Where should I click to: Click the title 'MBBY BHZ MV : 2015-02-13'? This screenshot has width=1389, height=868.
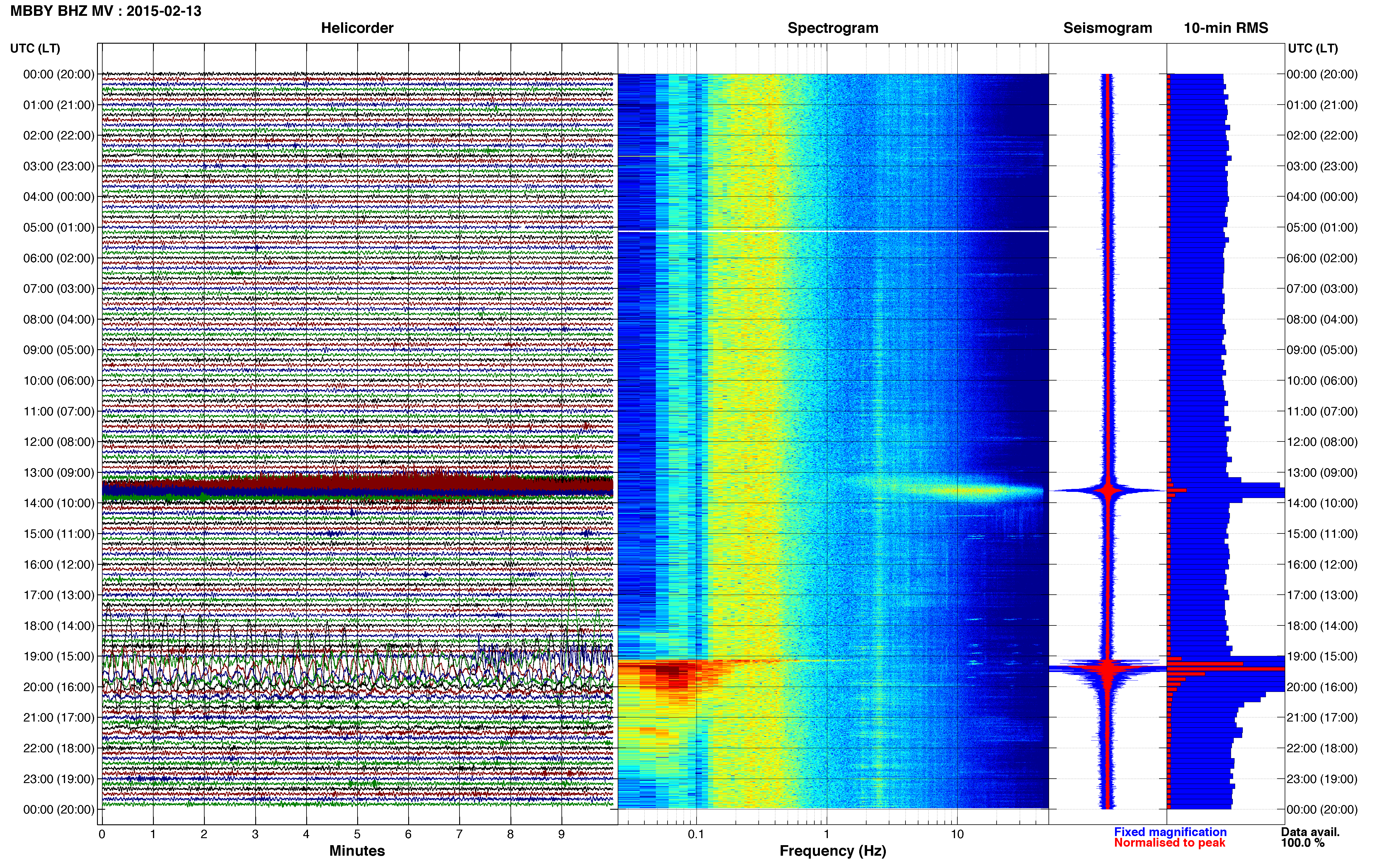click(x=106, y=11)
